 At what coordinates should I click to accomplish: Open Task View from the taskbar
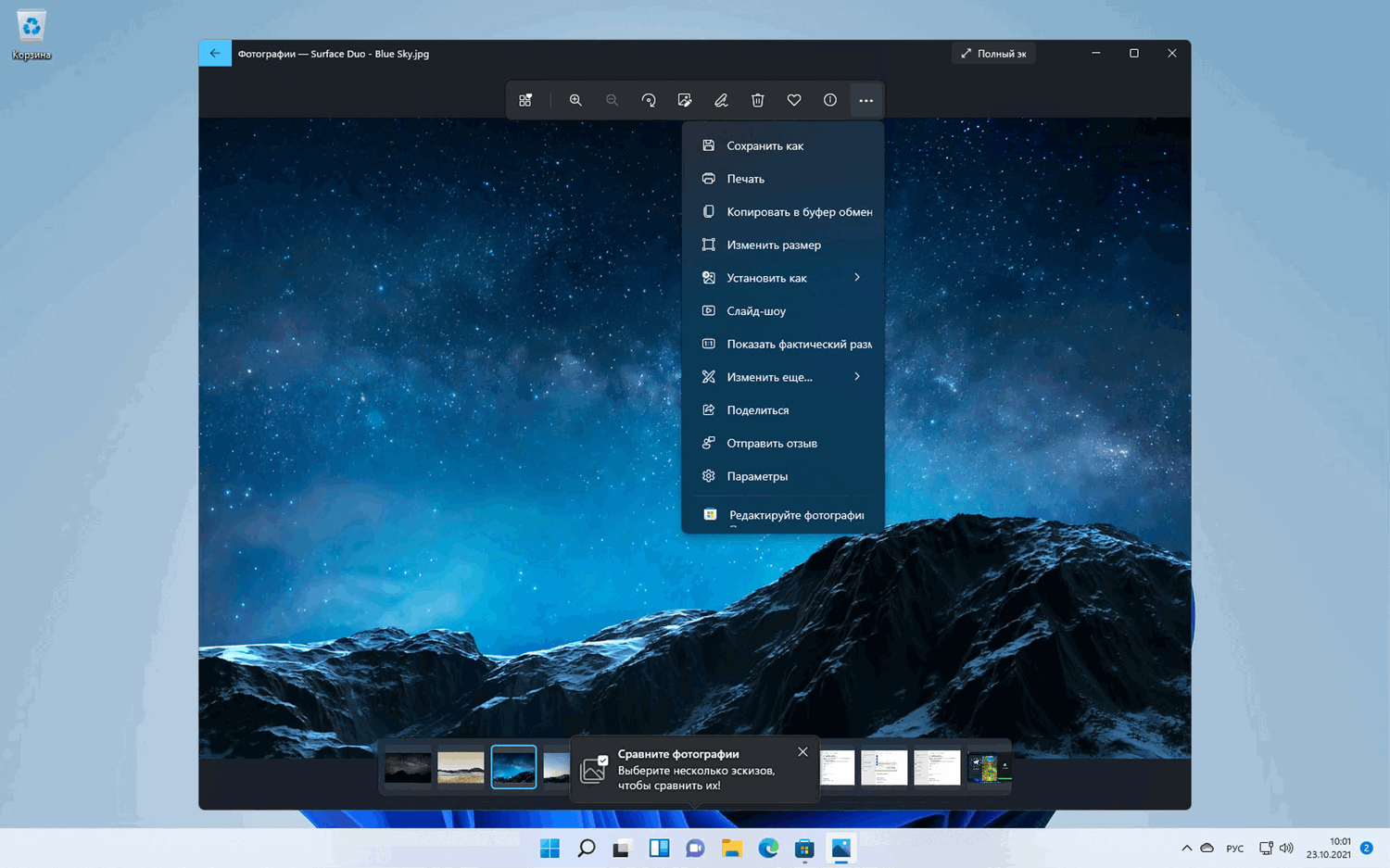click(x=622, y=849)
